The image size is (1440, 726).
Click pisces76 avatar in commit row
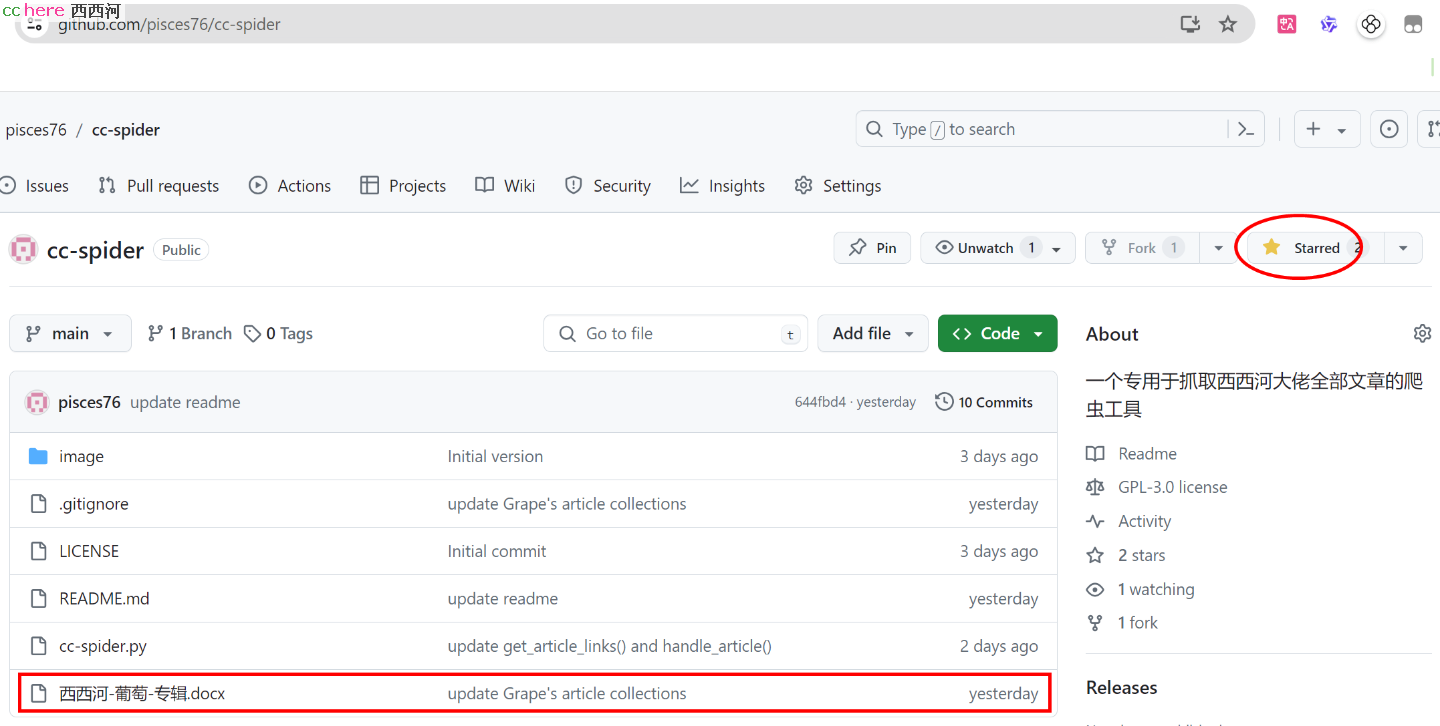37,402
